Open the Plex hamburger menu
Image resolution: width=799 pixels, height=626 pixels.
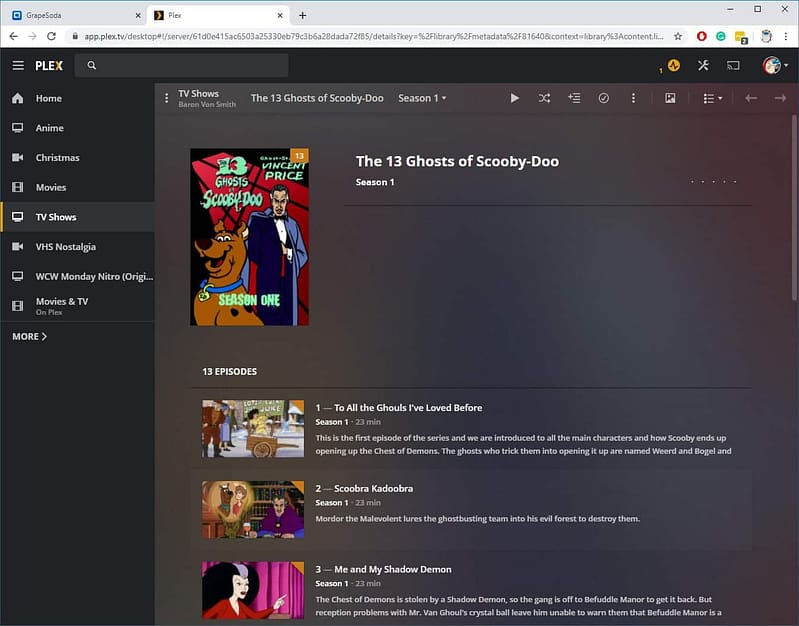[x=18, y=65]
